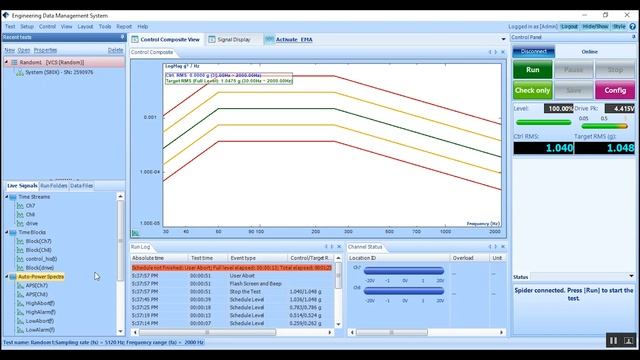Open the Test menu
The width and height of the screenshot is (640, 360).
point(10,27)
